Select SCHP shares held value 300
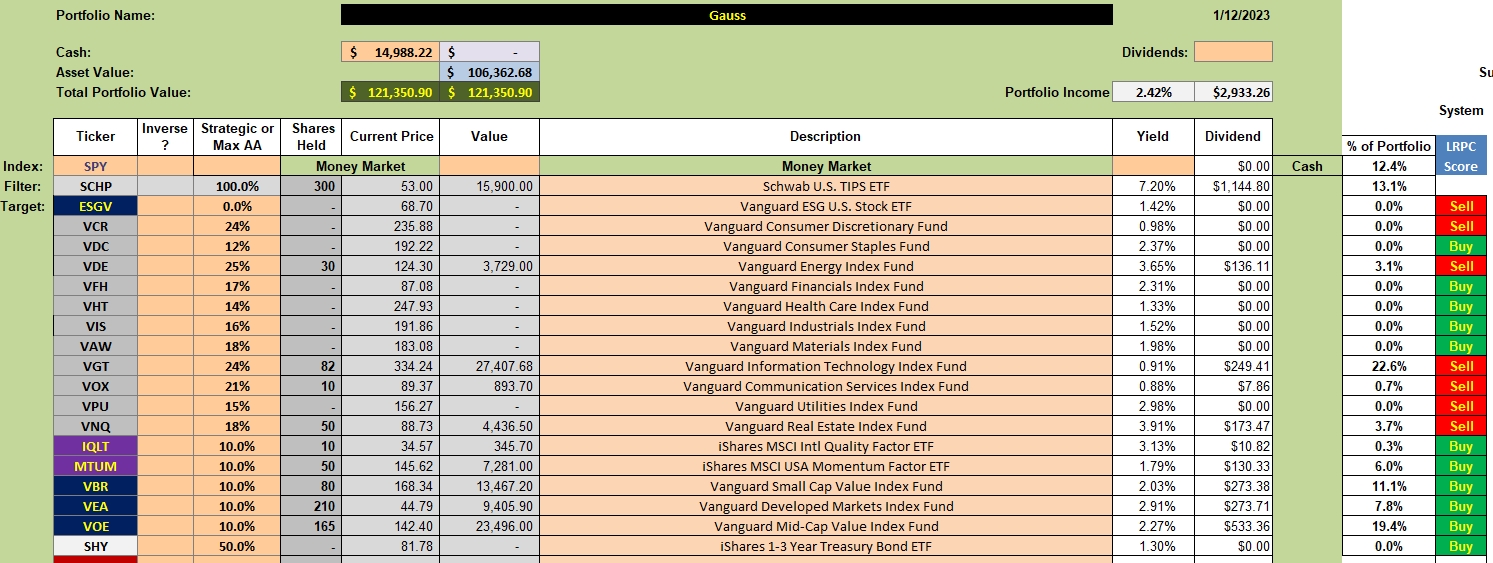The image size is (1493, 563). [311, 186]
